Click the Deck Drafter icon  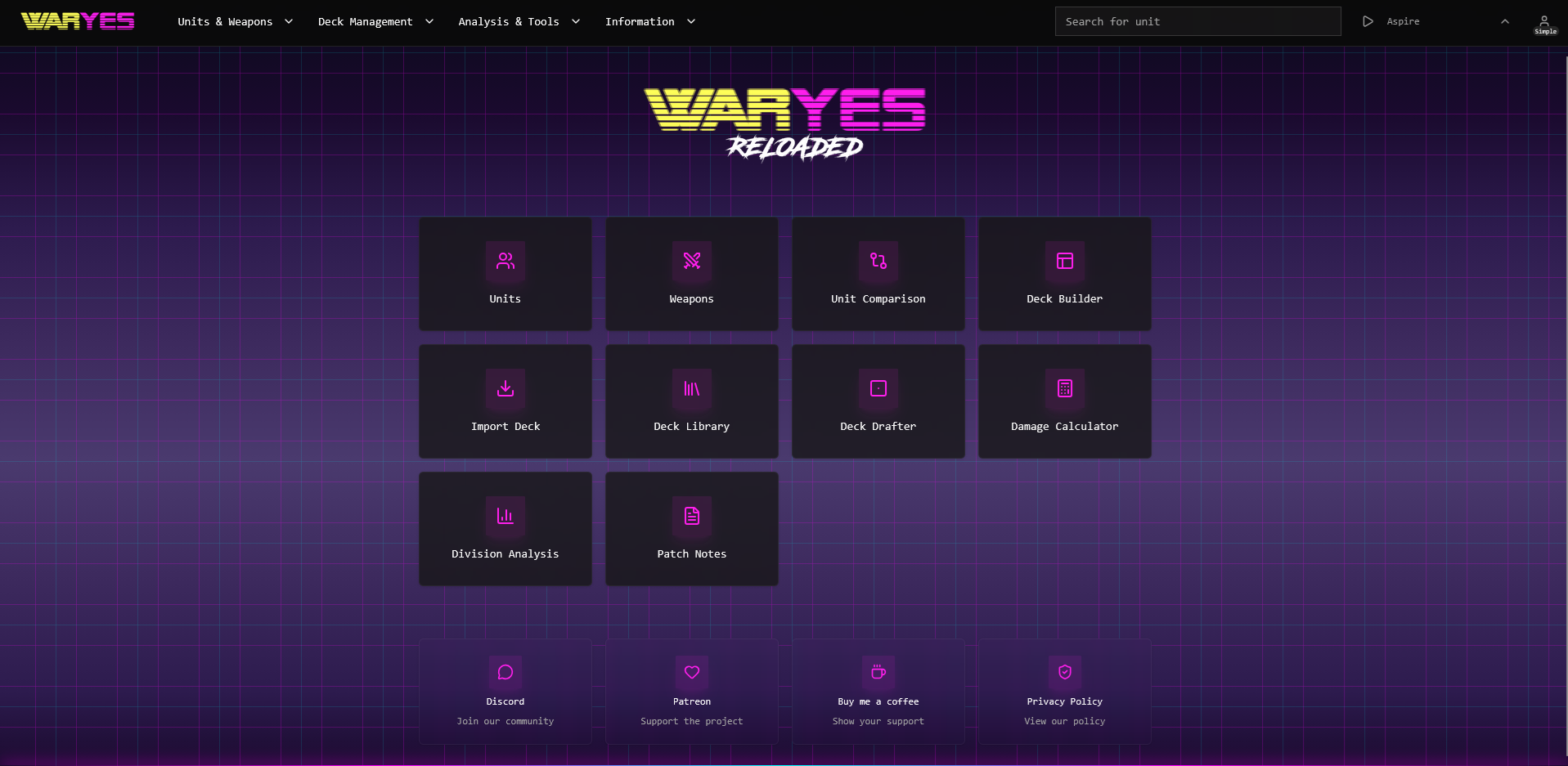click(878, 388)
